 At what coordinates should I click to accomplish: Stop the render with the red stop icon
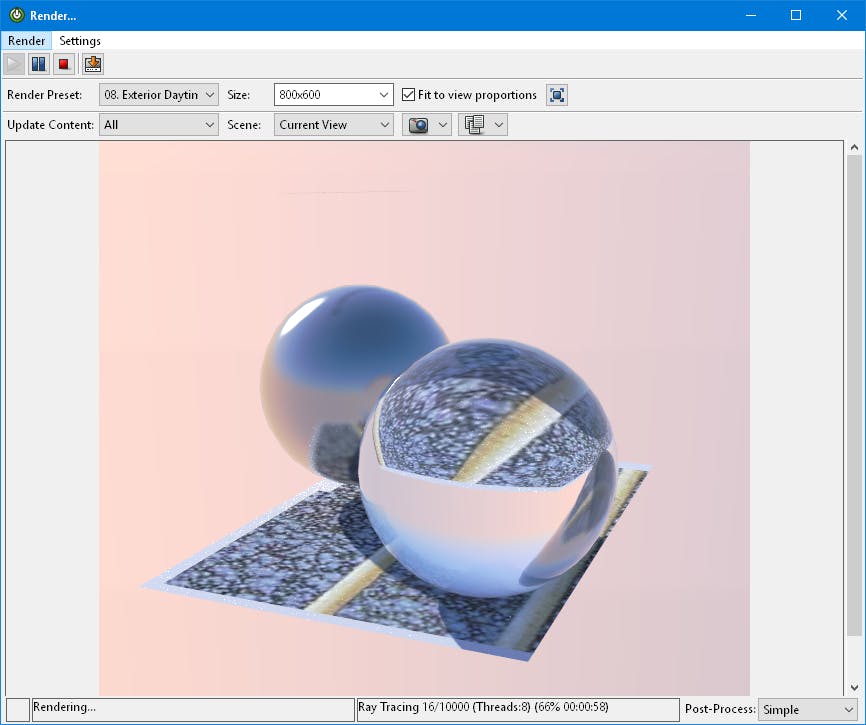click(x=64, y=63)
